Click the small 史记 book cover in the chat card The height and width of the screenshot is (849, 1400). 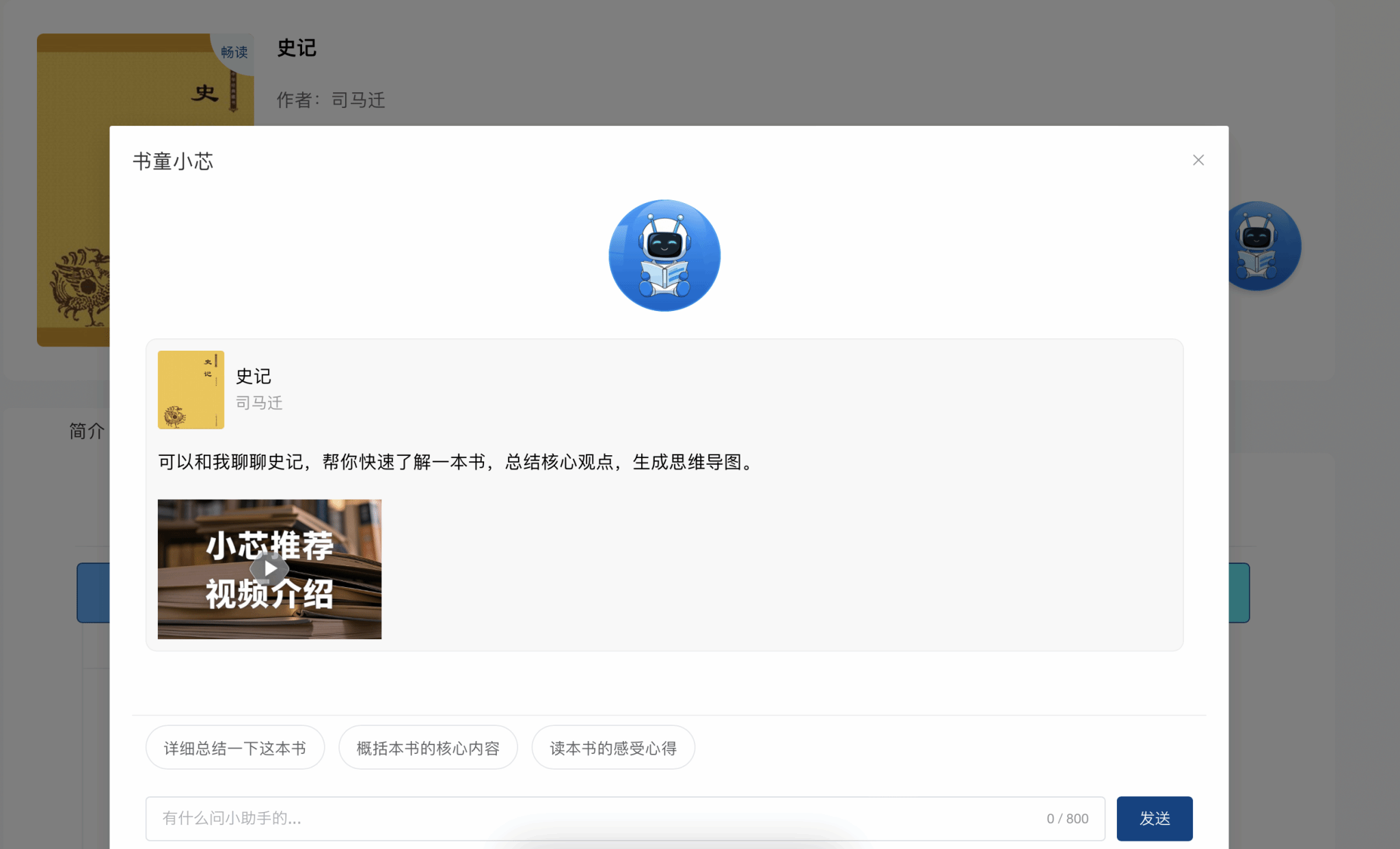pyautogui.click(x=191, y=390)
